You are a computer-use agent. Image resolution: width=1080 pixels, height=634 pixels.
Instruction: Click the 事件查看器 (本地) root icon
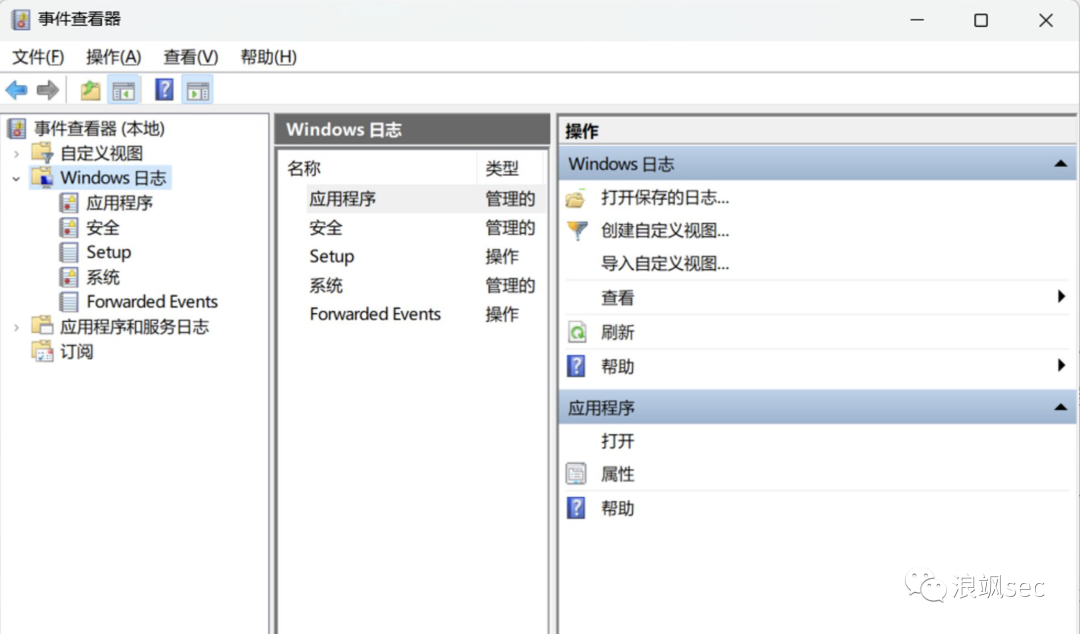tap(17, 128)
